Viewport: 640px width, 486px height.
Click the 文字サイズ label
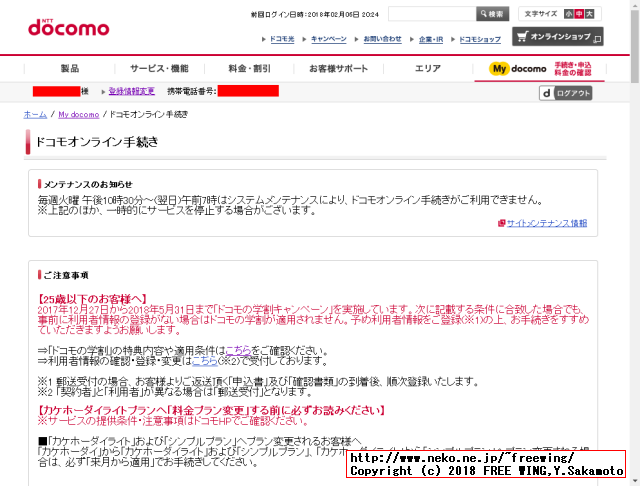click(x=541, y=14)
